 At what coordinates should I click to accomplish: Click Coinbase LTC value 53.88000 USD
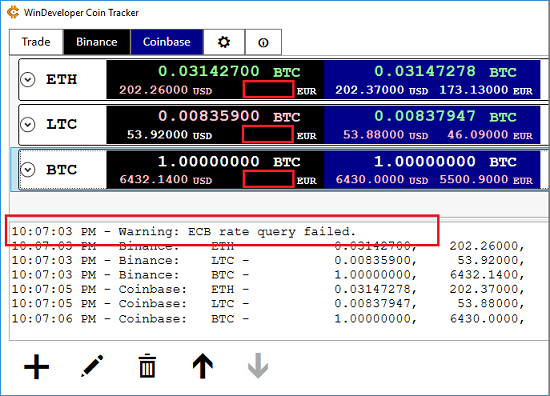[385, 135]
